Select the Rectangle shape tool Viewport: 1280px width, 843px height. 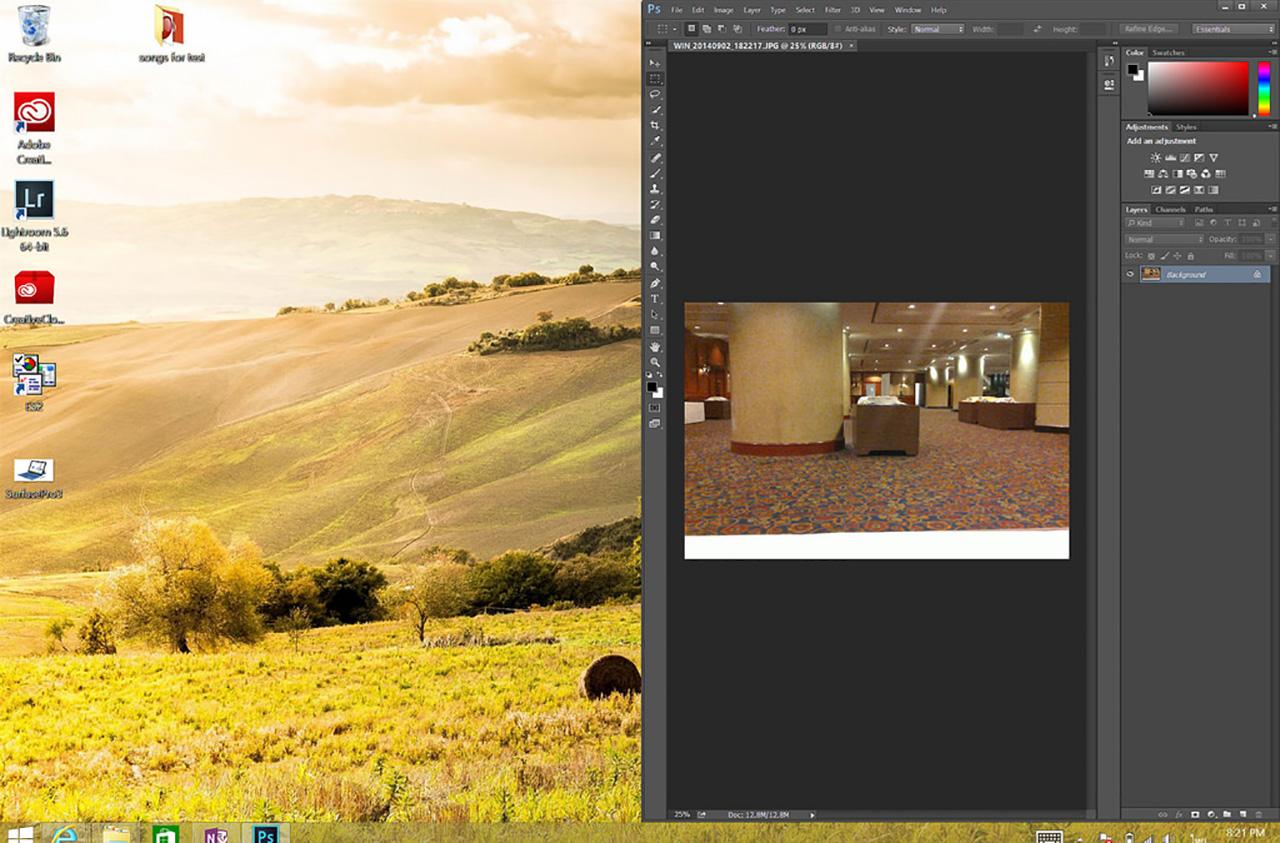(x=655, y=329)
